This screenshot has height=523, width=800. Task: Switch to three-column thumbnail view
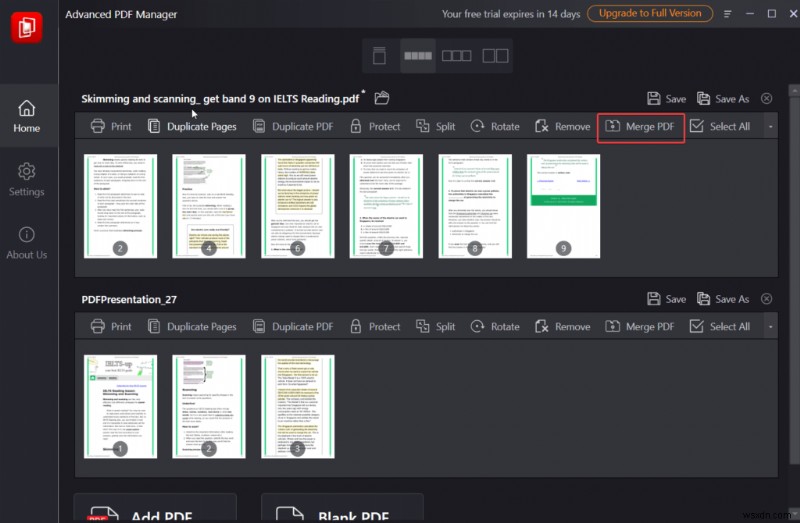pyautogui.click(x=456, y=56)
